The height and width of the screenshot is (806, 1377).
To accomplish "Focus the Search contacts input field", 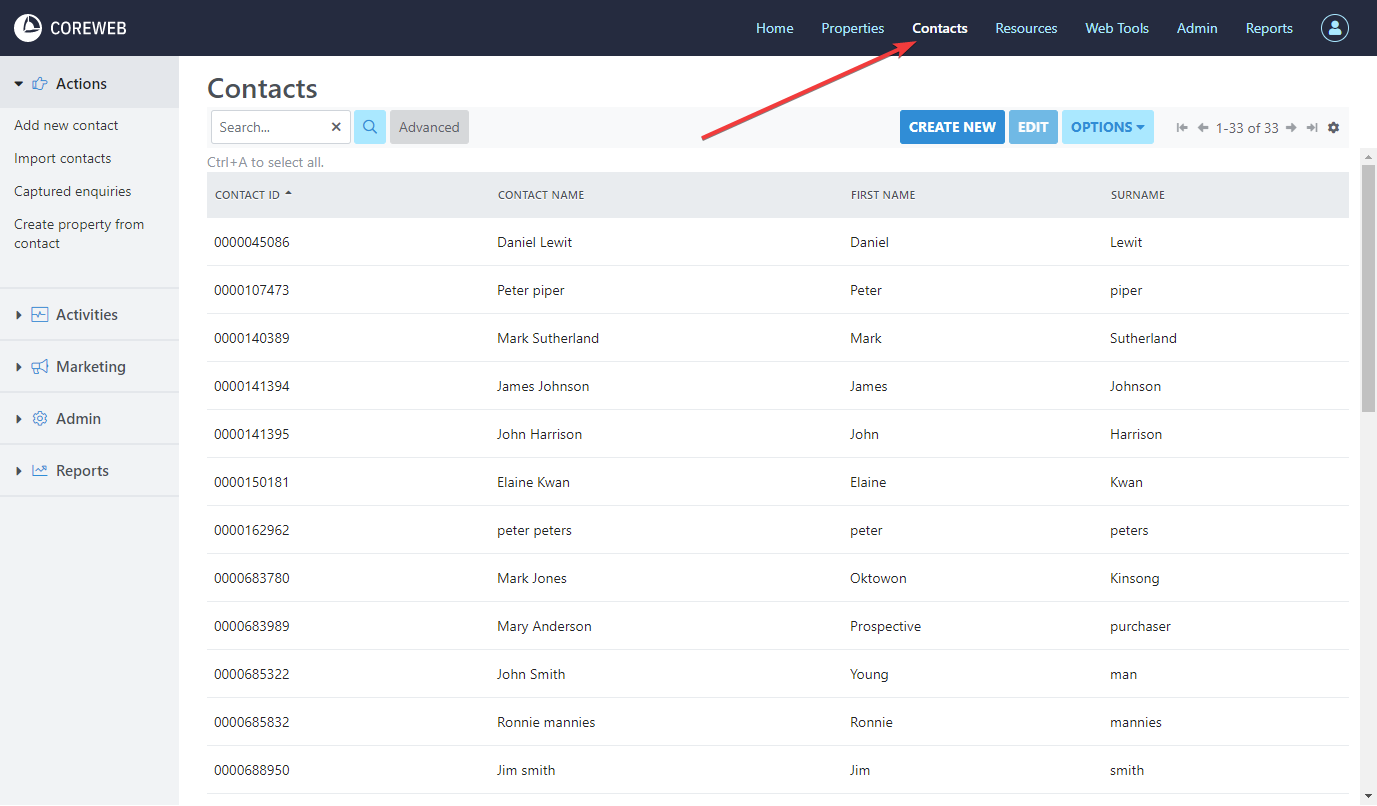I will point(270,127).
